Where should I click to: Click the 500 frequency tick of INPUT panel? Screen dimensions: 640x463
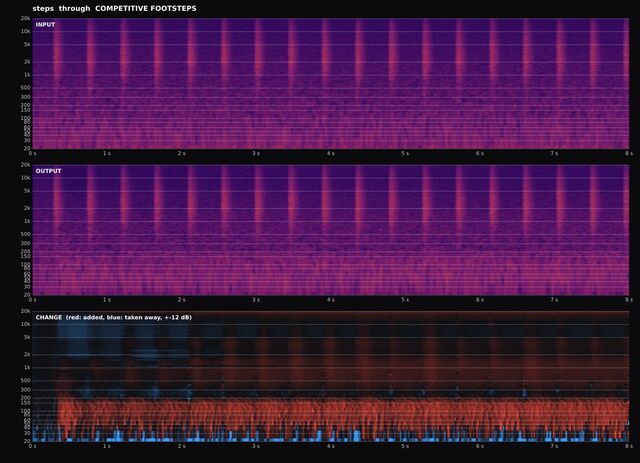(26, 88)
